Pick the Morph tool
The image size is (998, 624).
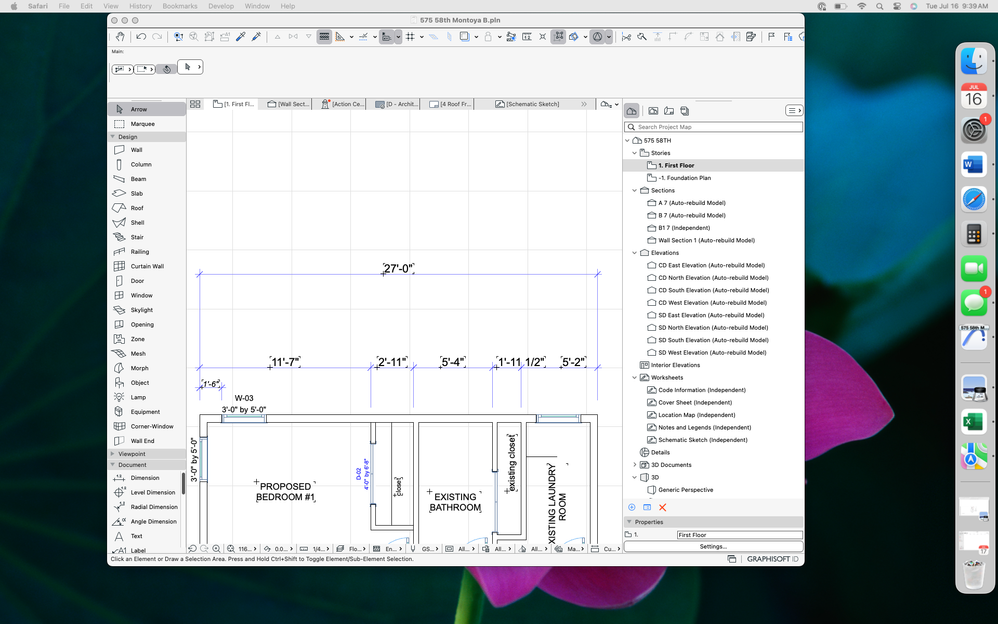pos(138,368)
